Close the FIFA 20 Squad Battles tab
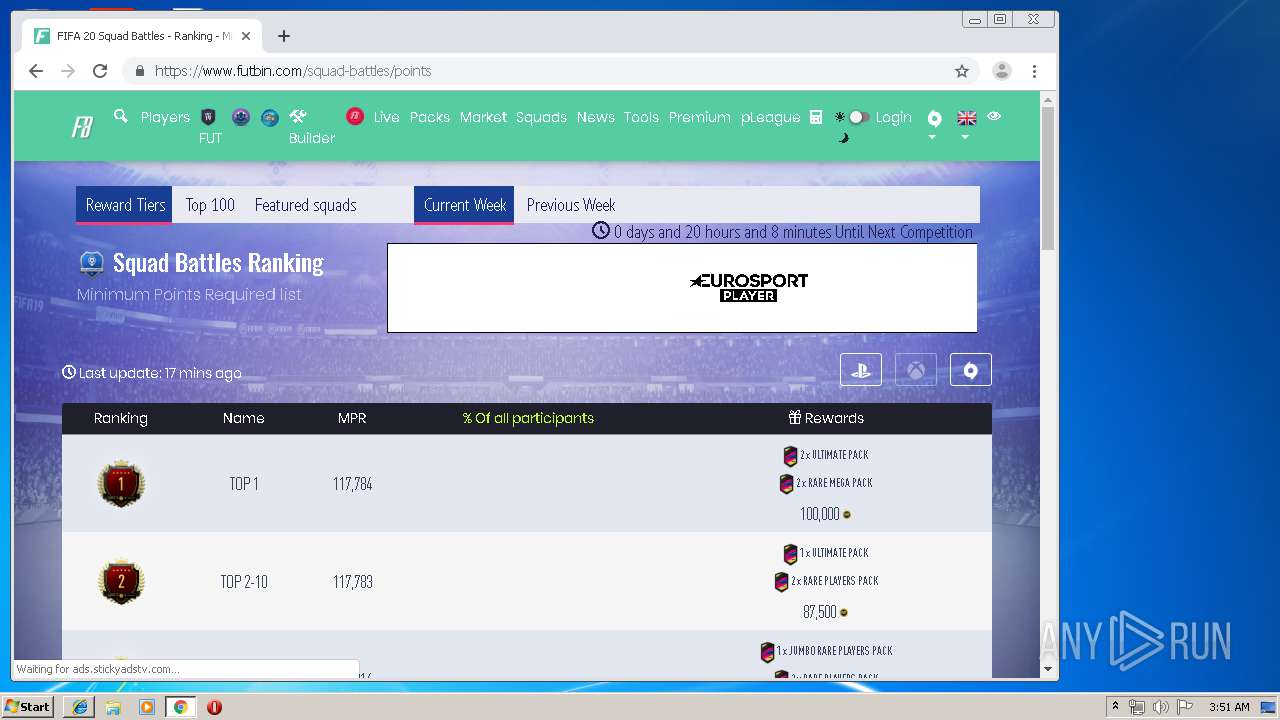The height and width of the screenshot is (720, 1280). pyautogui.click(x=246, y=36)
